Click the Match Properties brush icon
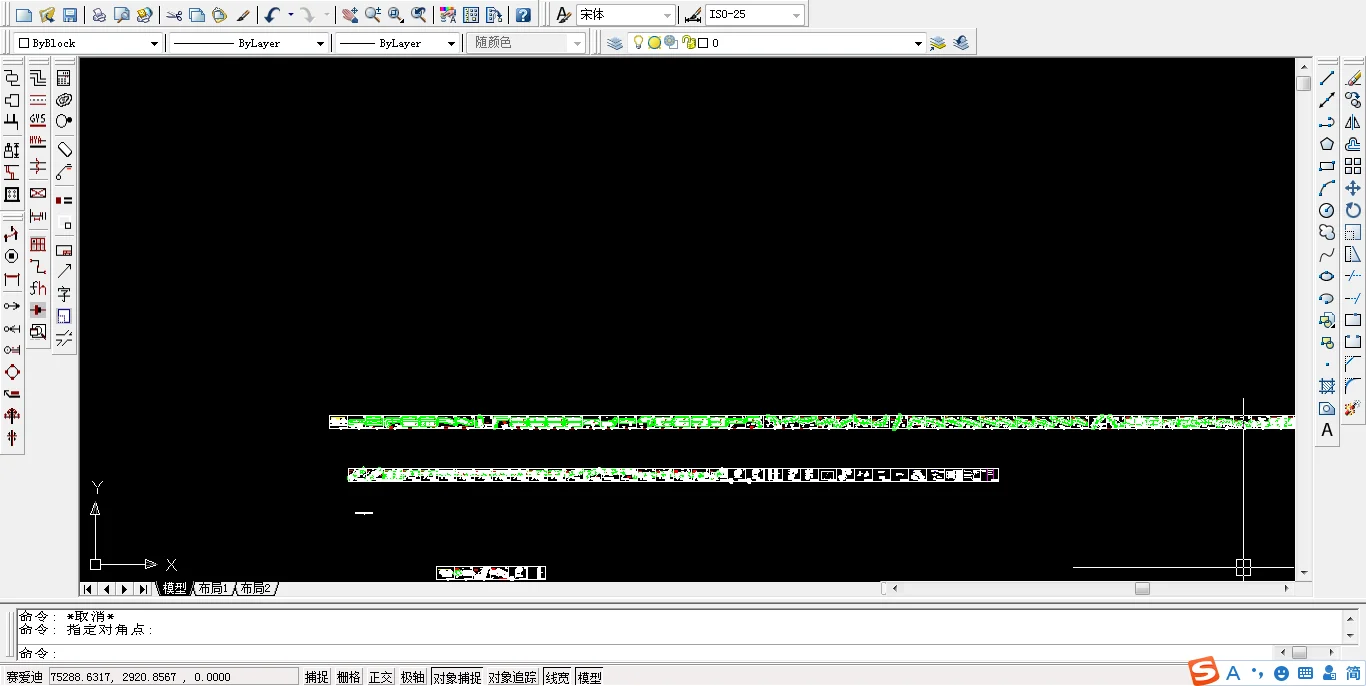This screenshot has width=1366, height=686. 243,15
